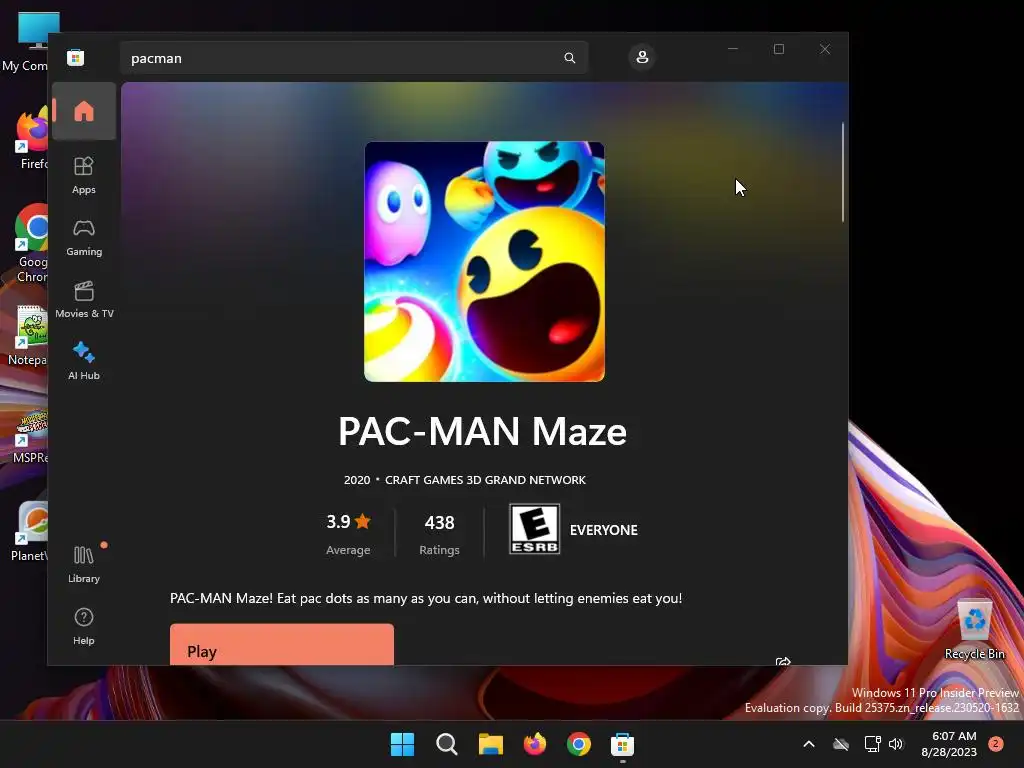Open the Apps section

click(x=84, y=175)
